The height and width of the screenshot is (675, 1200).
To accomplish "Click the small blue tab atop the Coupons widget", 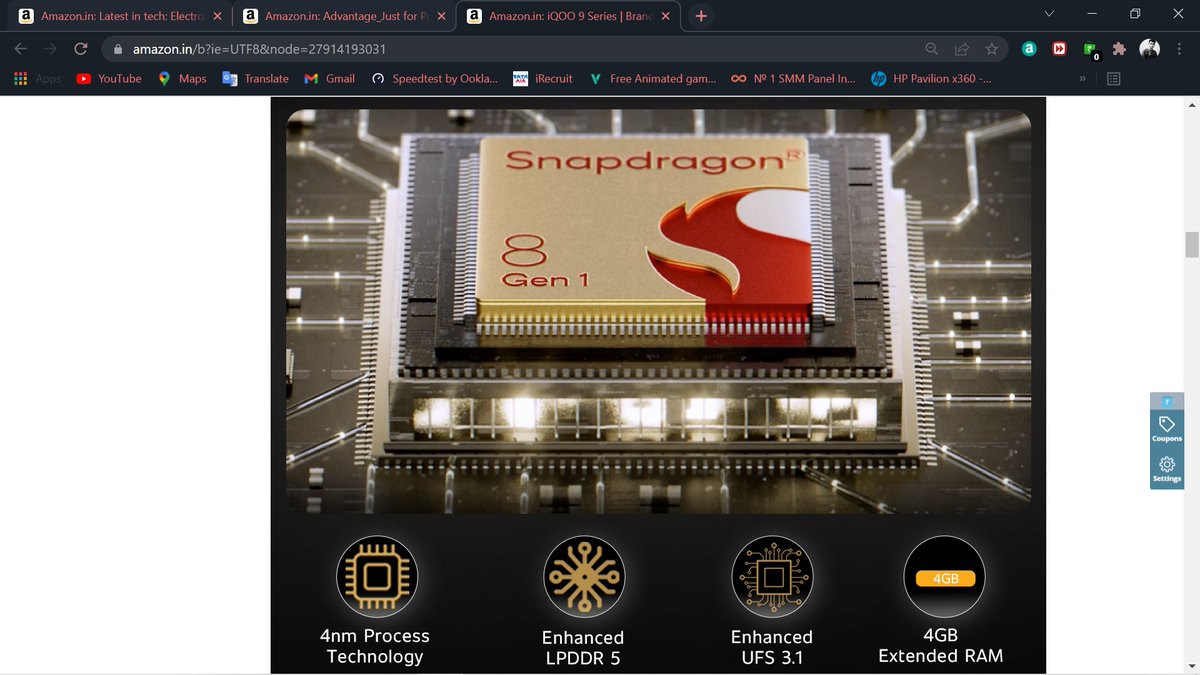I will pyautogui.click(x=1166, y=400).
